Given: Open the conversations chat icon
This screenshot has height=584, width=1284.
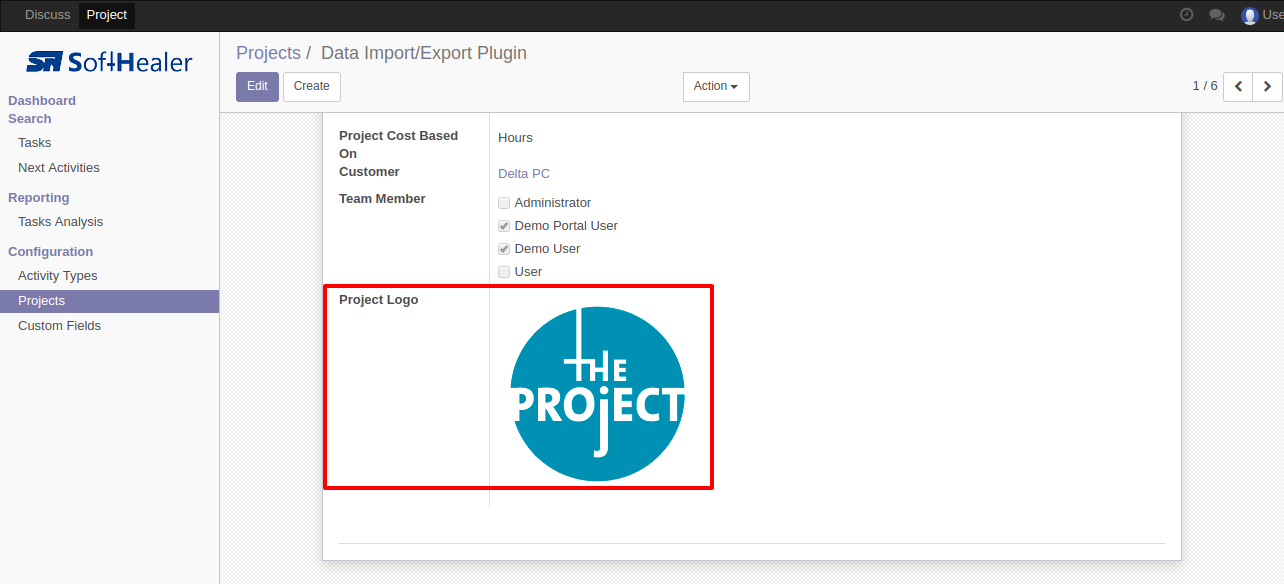Looking at the screenshot, I should click(1217, 15).
